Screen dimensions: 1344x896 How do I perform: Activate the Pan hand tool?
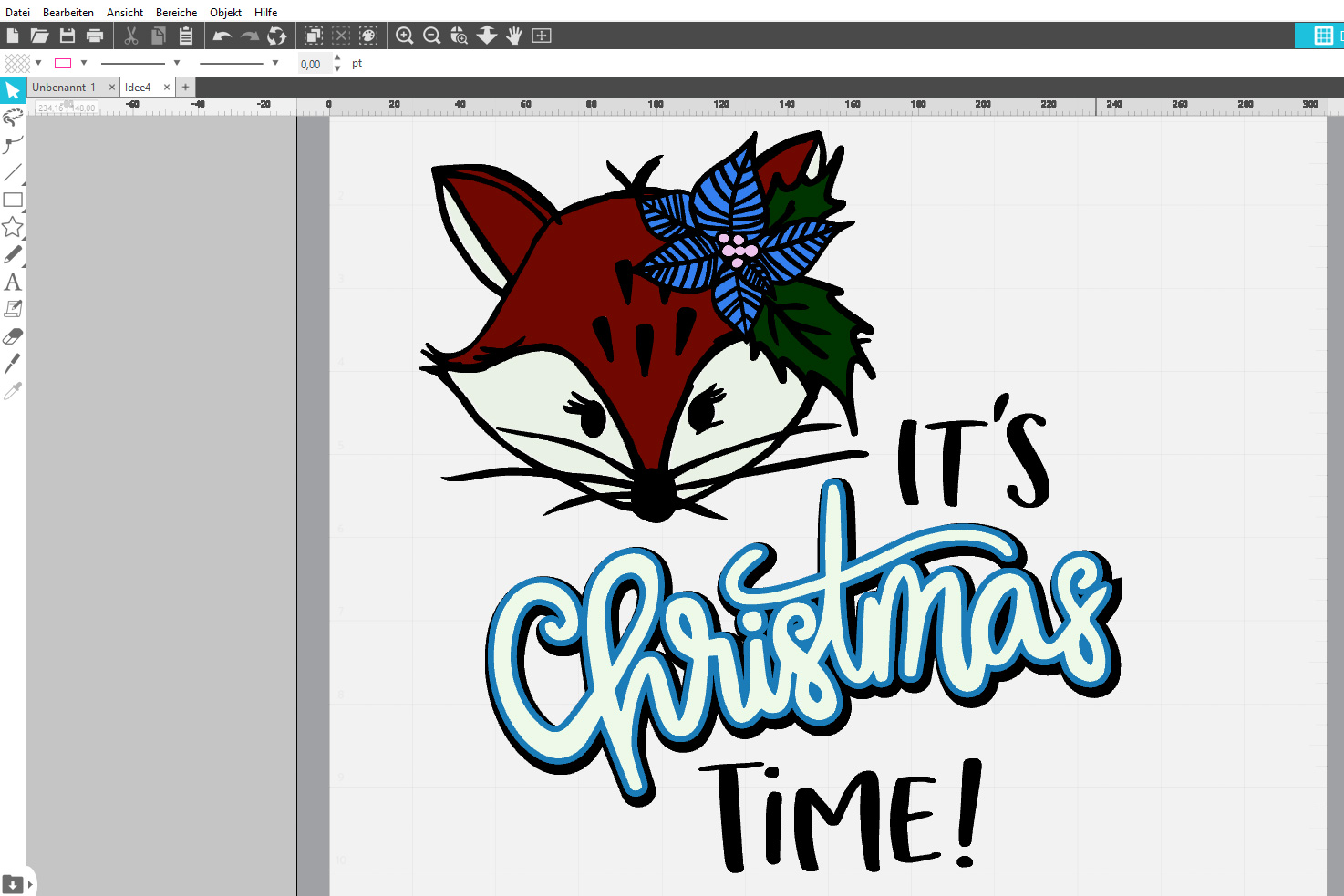514,36
